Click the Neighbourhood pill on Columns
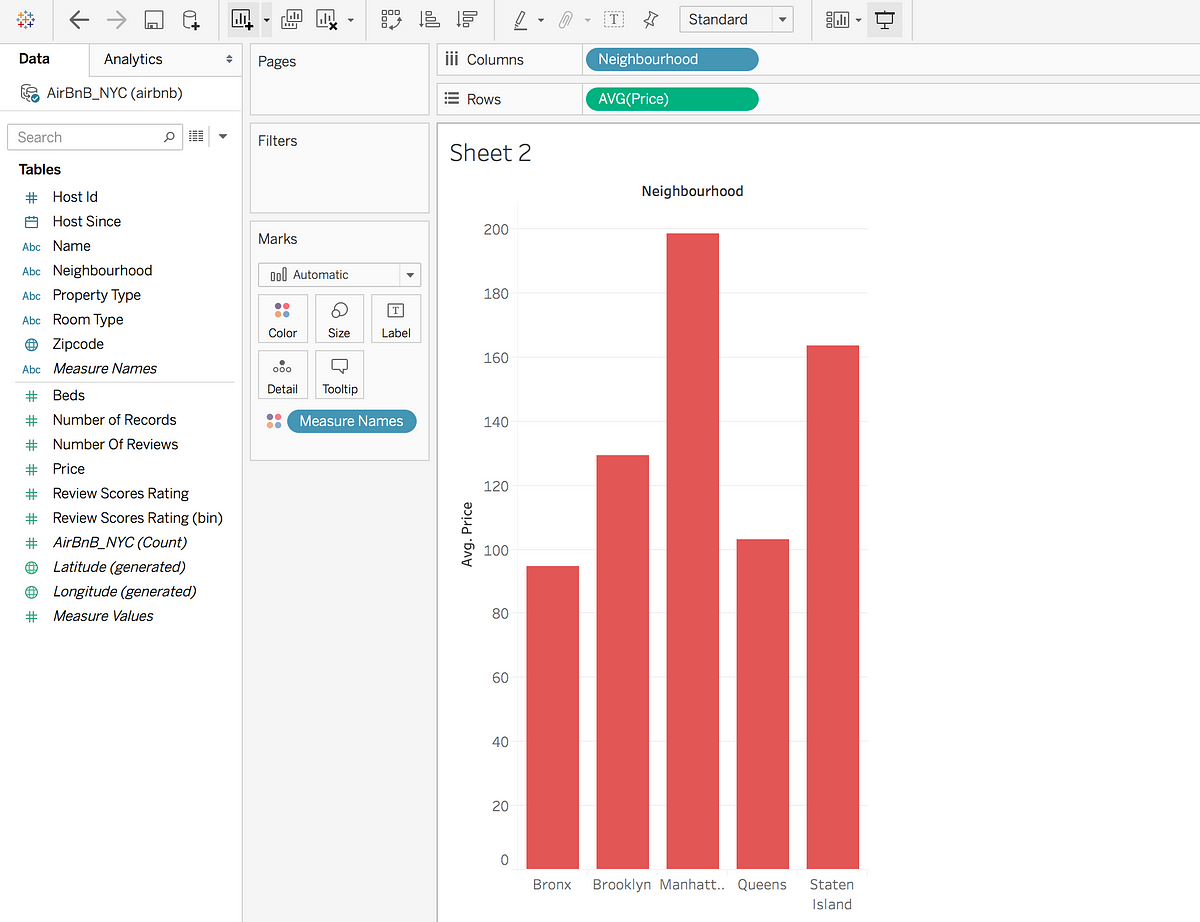Viewport: 1200px width, 922px height. coord(671,59)
